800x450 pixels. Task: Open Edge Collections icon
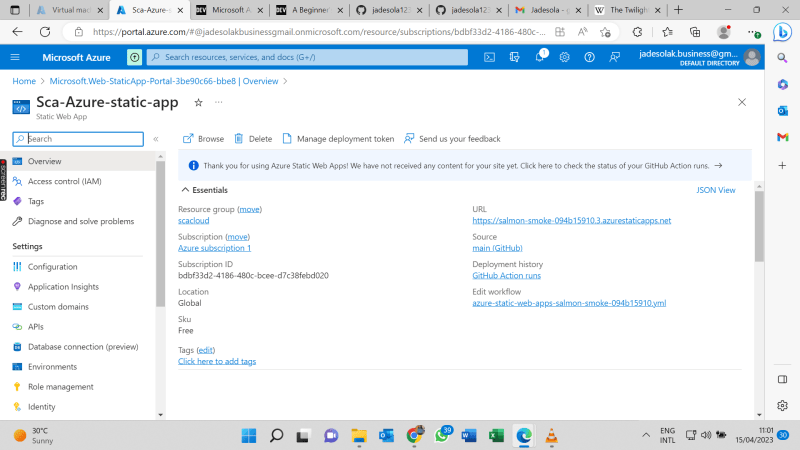(695, 32)
